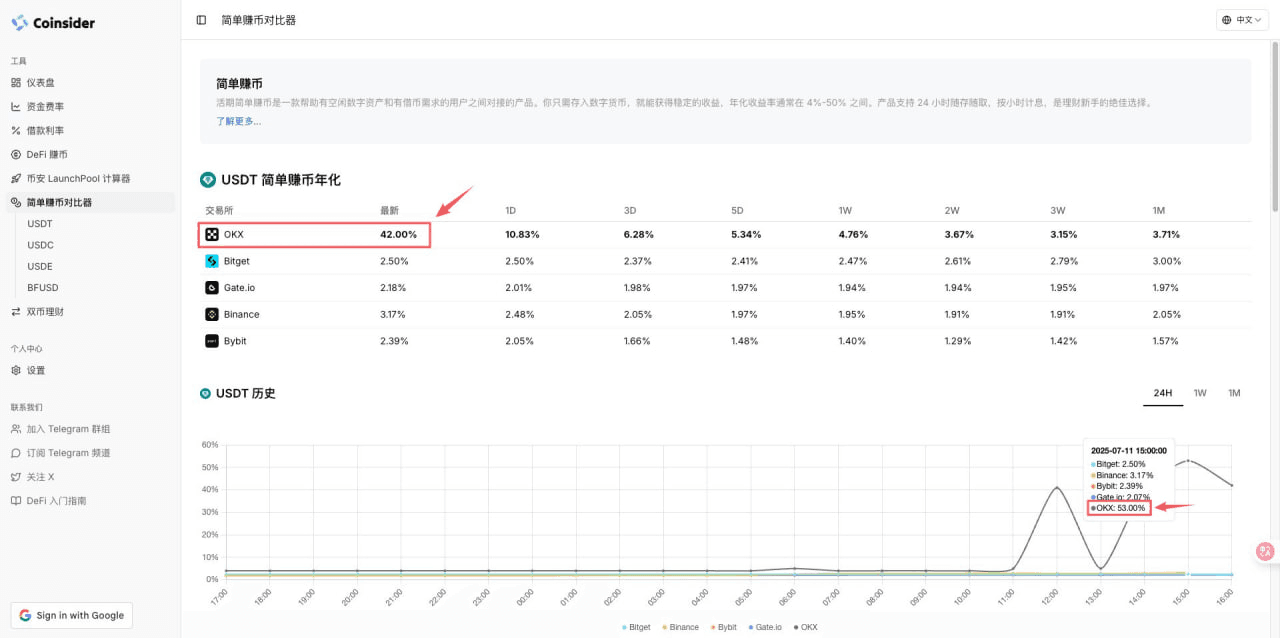Click the Bitget exchange logo
This screenshot has width=1280, height=638.
tap(212, 261)
